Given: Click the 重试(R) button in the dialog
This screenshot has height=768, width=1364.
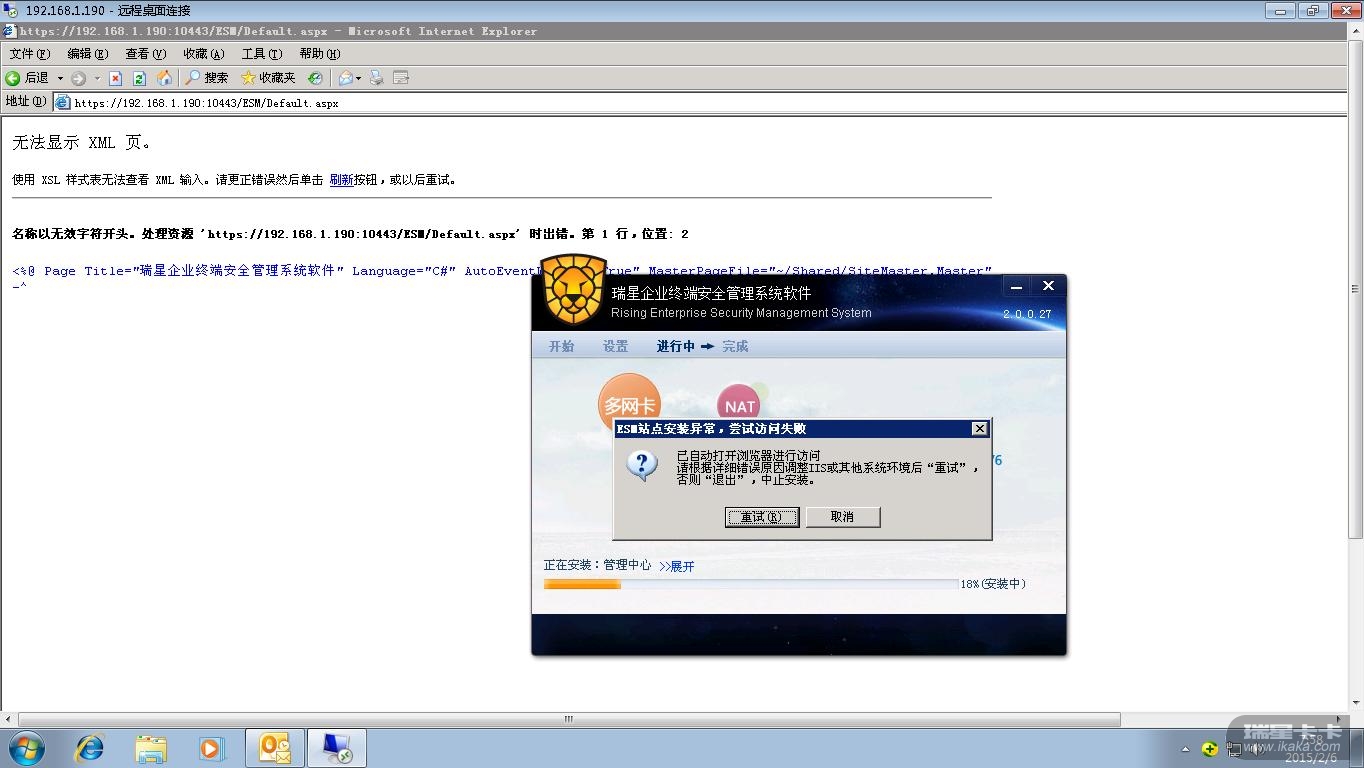Looking at the screenshot, I should click(762, 517).
